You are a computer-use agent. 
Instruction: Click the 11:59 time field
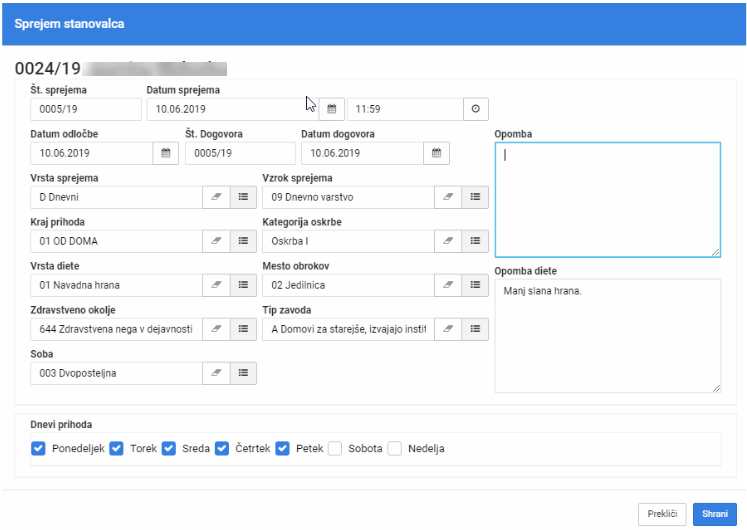point(405,109)
